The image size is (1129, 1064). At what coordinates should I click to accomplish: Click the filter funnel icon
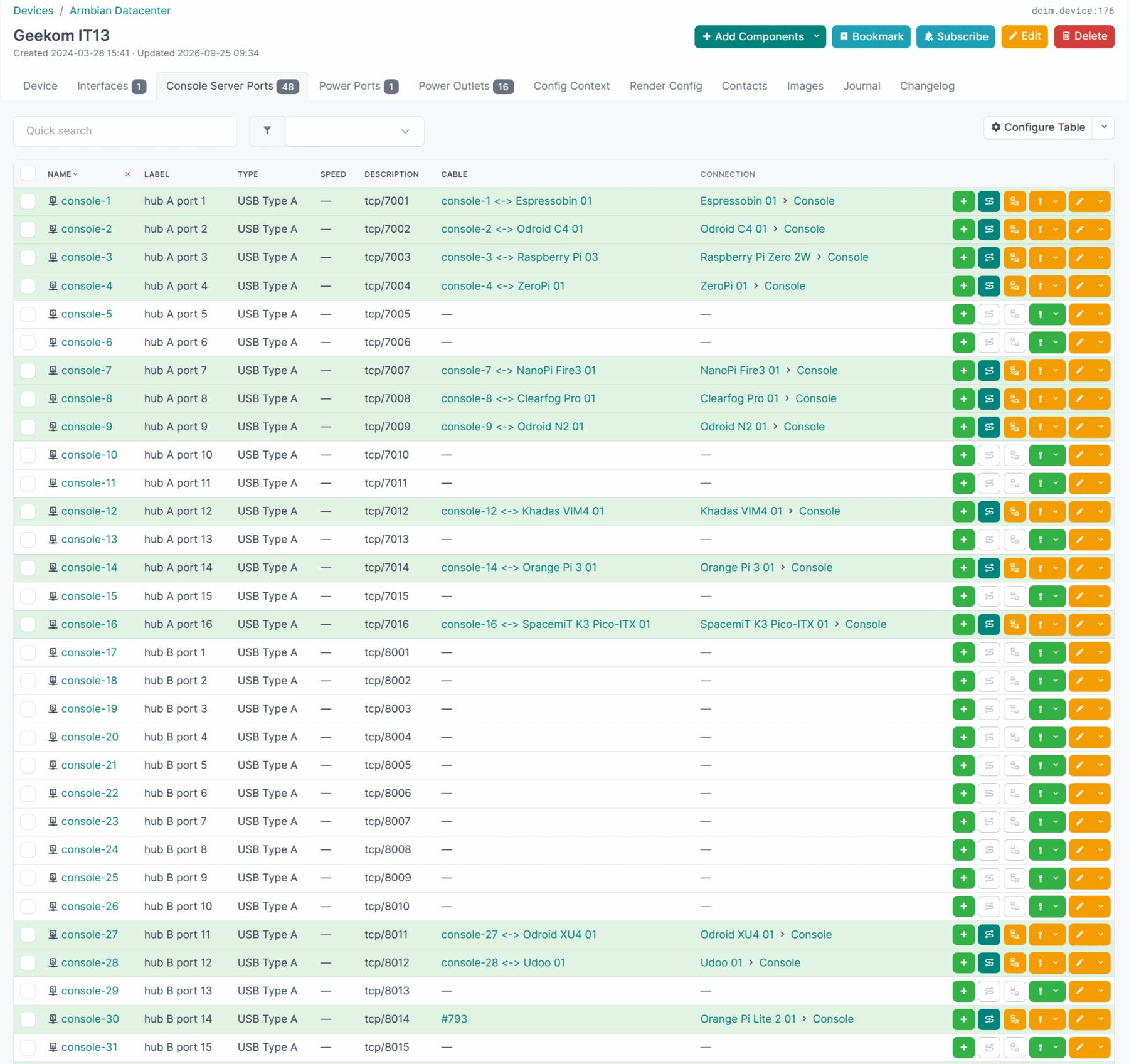tap(267, 130)
